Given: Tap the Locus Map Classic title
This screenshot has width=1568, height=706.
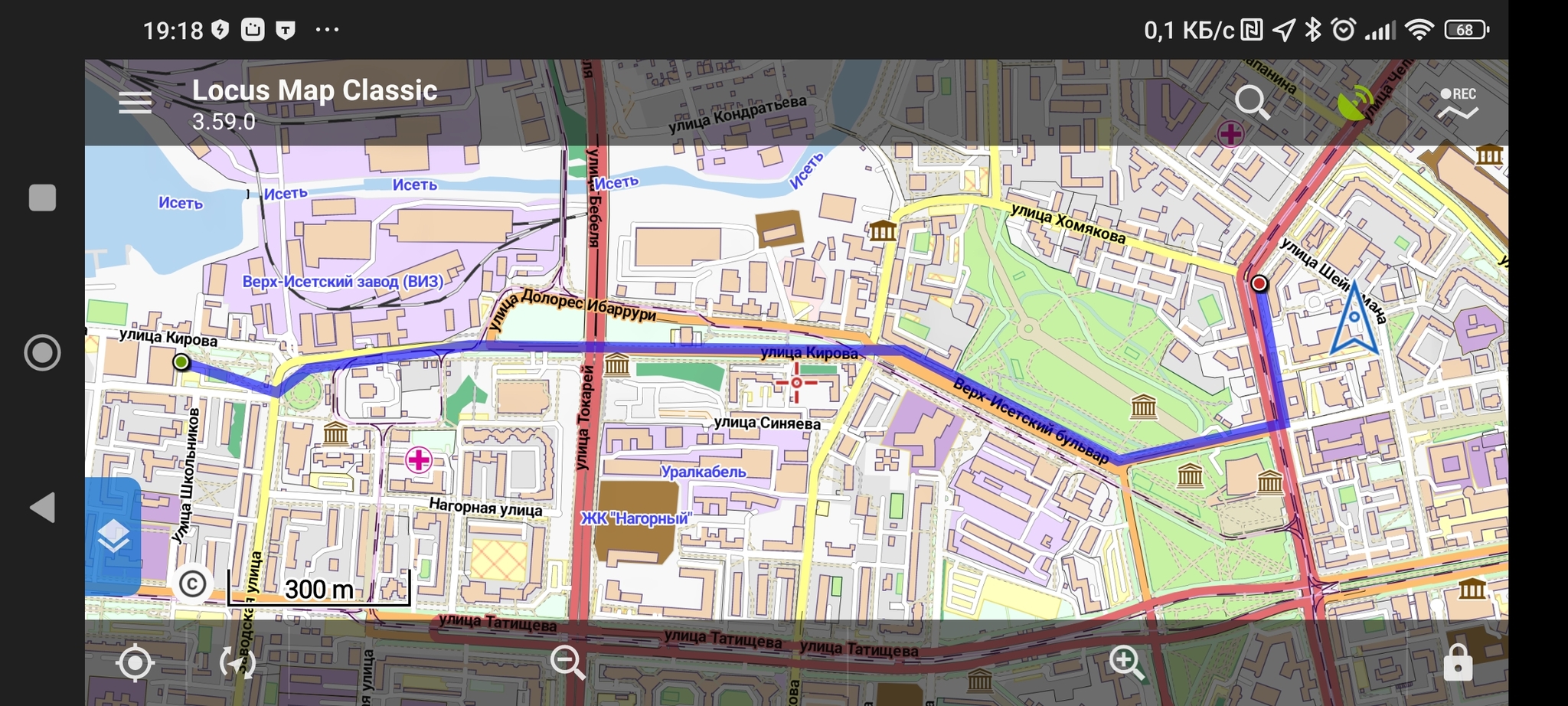Looking at the screenshot, I should [315, 90].
